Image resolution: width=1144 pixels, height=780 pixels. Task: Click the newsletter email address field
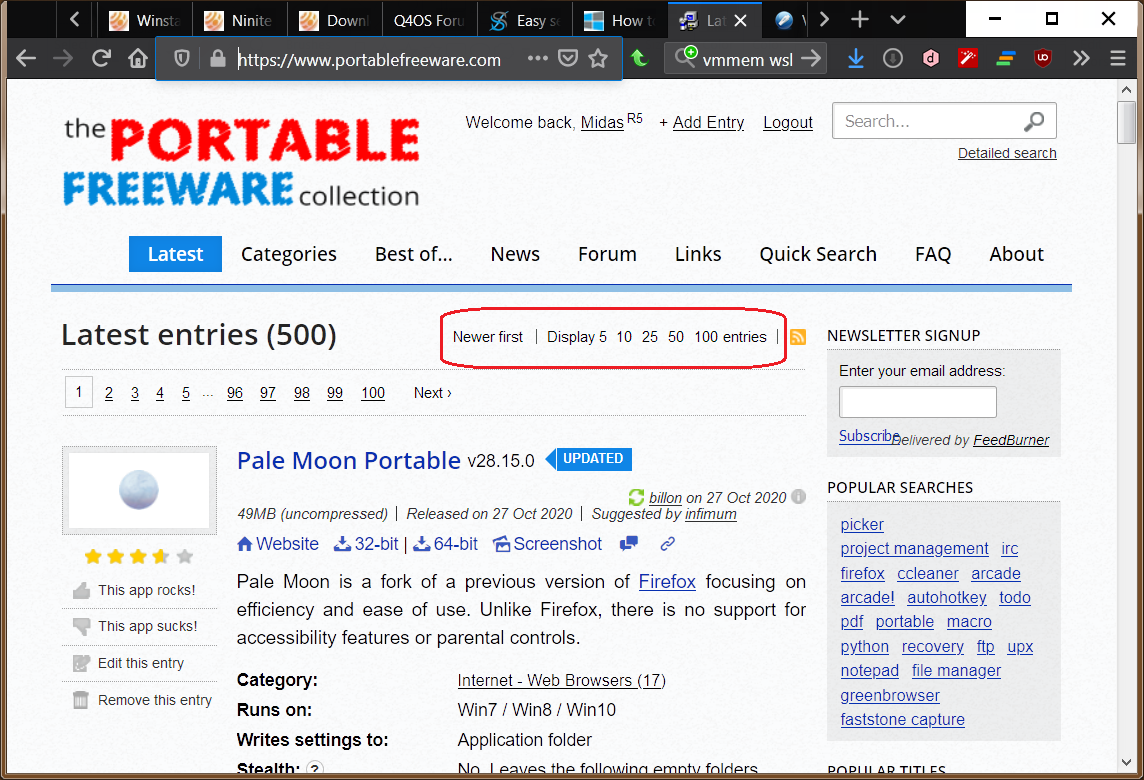(918, 402)
